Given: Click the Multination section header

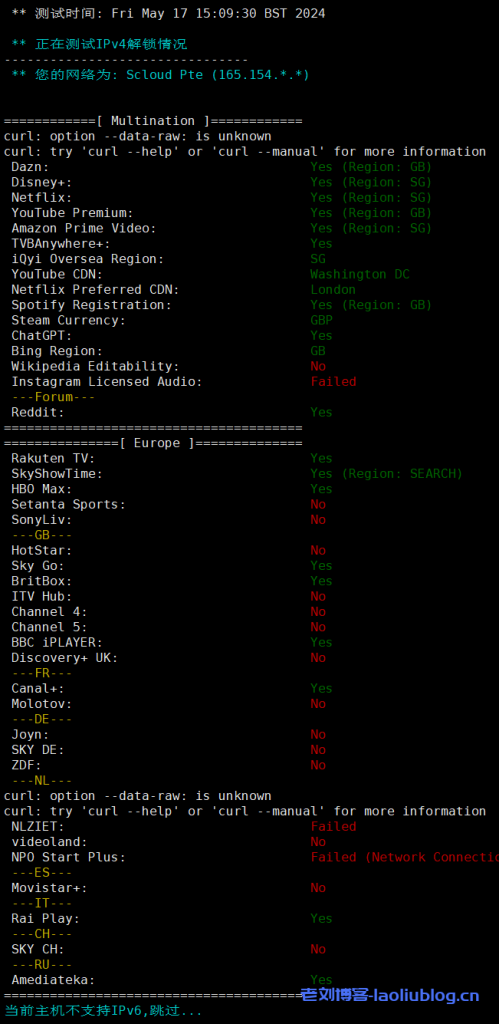Looking at the screenshot, I should coord(153,121).
